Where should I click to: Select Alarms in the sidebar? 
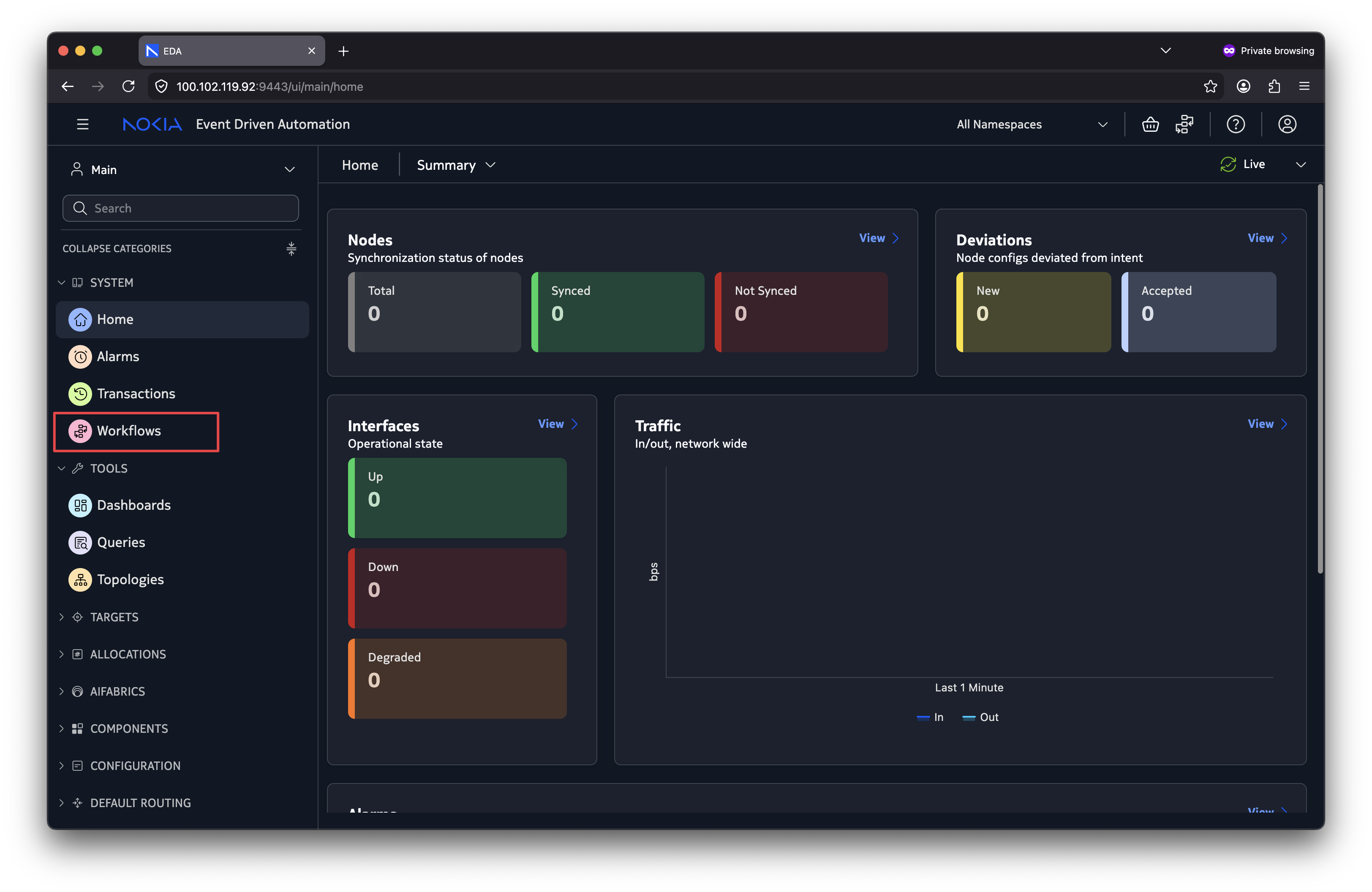tap(182, 357)
